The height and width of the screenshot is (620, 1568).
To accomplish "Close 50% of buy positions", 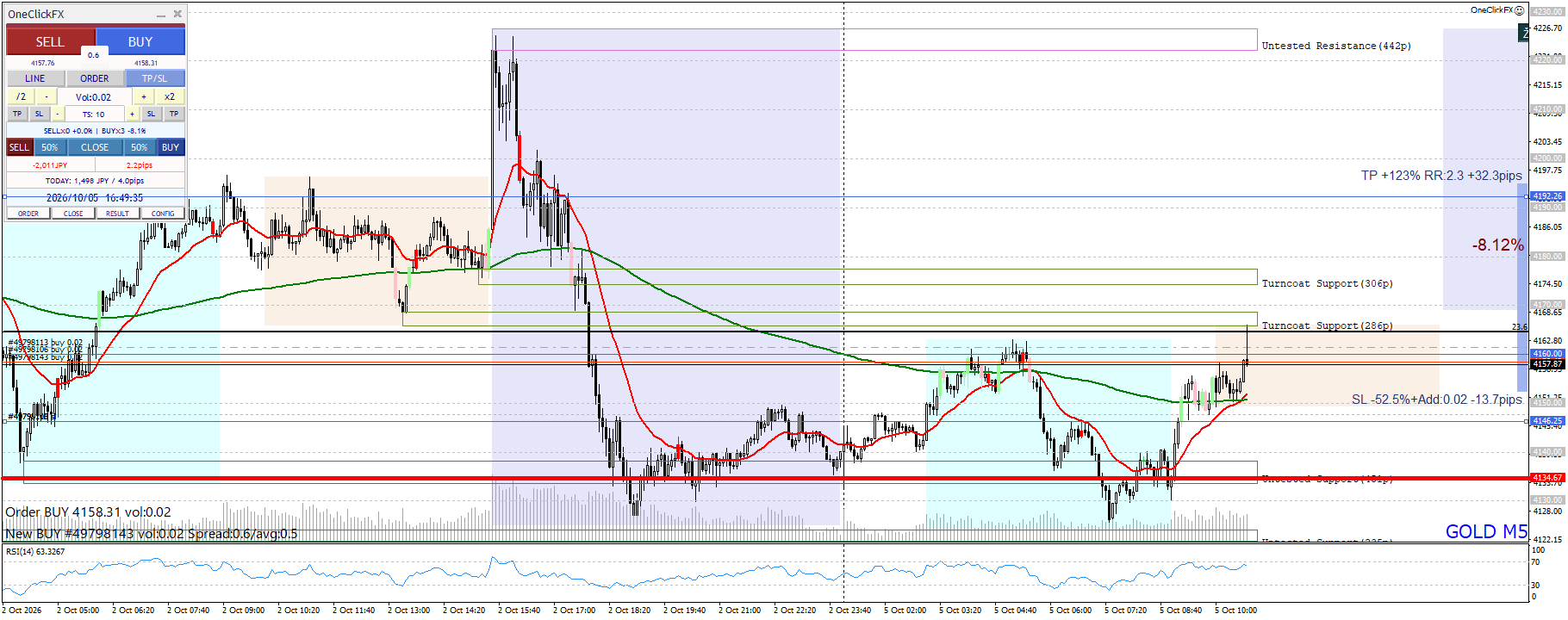I will (140, 147).
